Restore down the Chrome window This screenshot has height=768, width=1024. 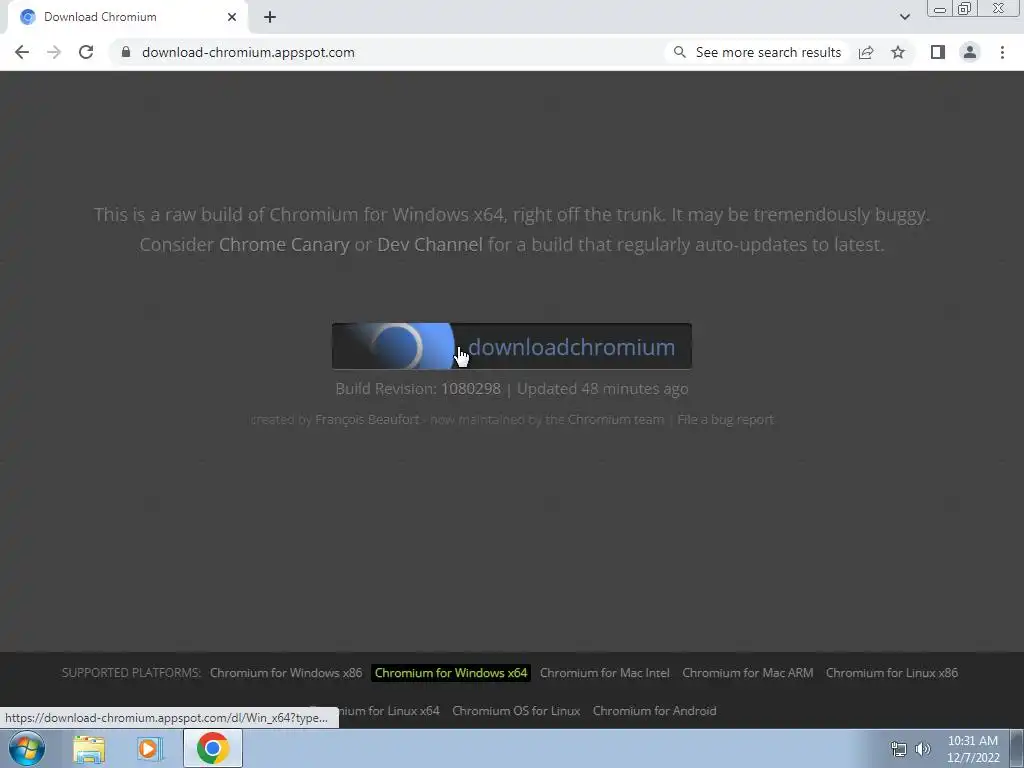(964, 9)
